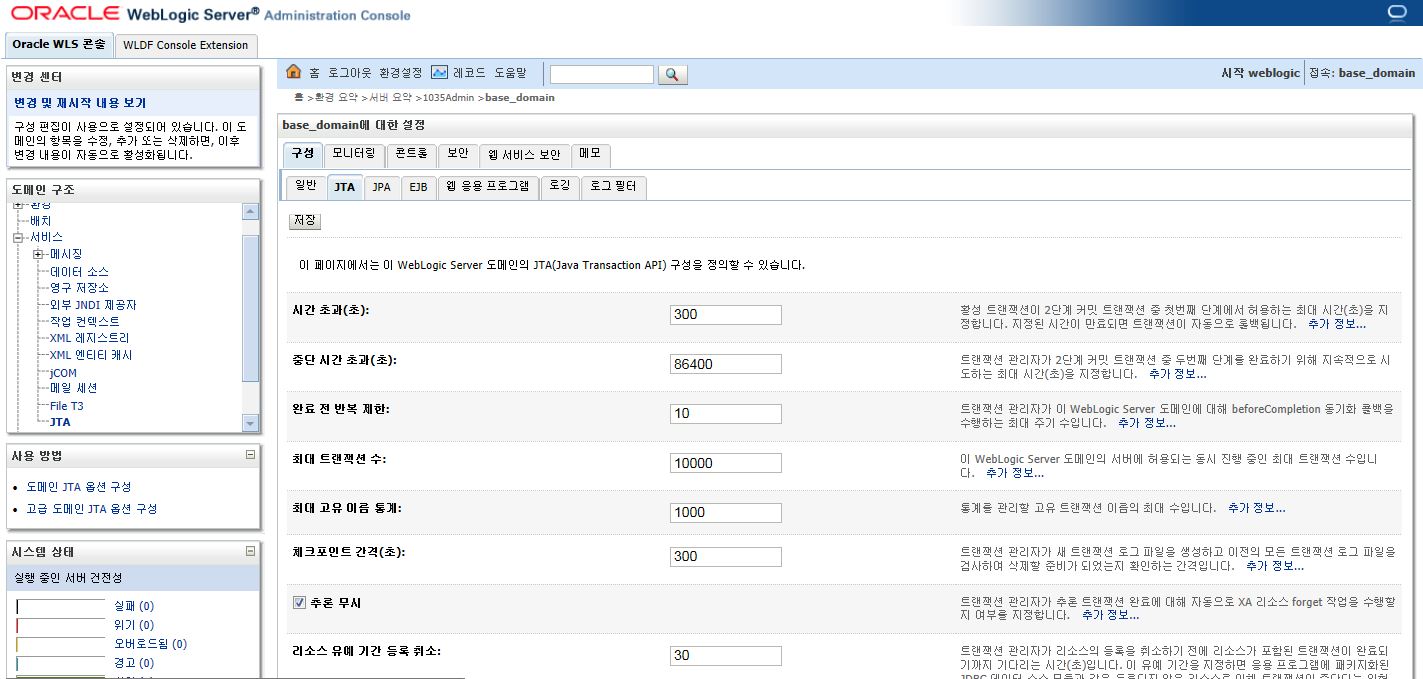The image size is (1423, 679).
Task: Collapse the 시스템 상태 panel
Action: point(250,551)
